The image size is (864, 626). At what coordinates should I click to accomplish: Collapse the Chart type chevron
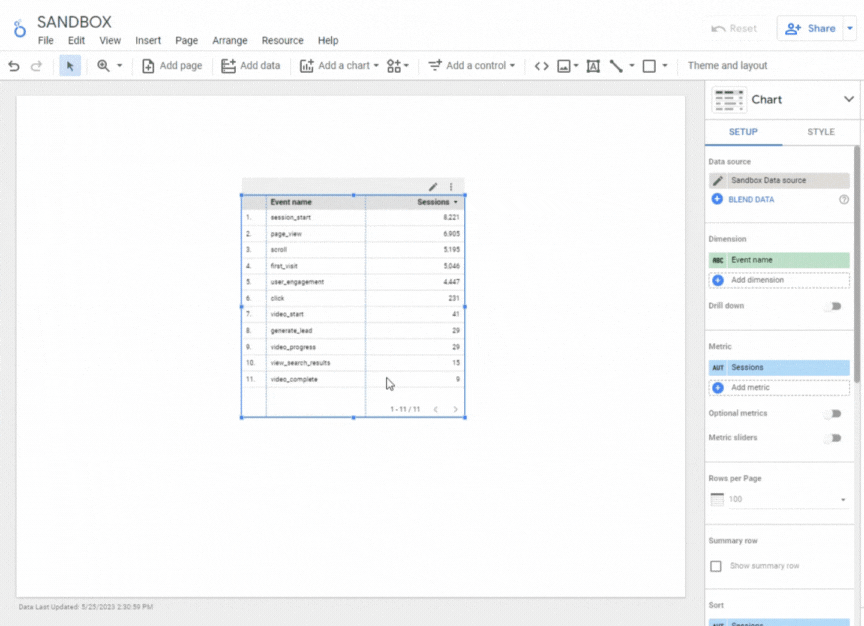pos(849,99)
